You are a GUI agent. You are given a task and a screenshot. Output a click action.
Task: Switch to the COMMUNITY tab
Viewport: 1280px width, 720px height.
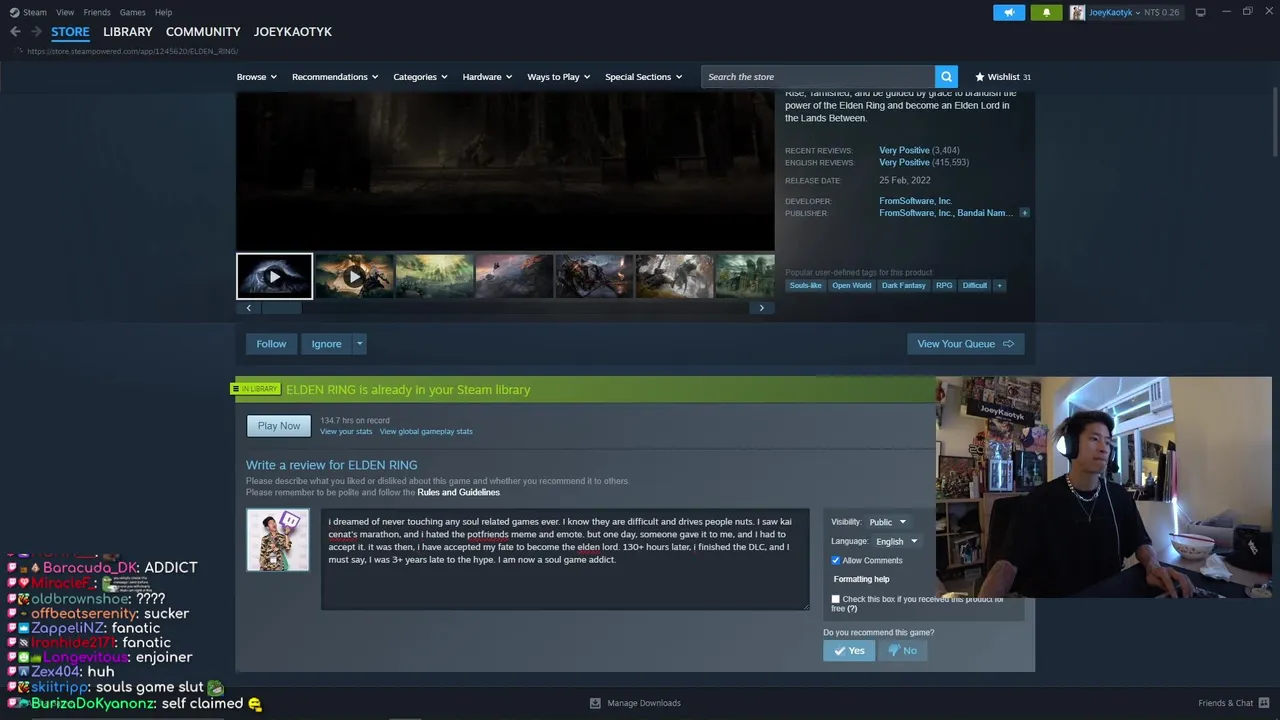point(203,32)
